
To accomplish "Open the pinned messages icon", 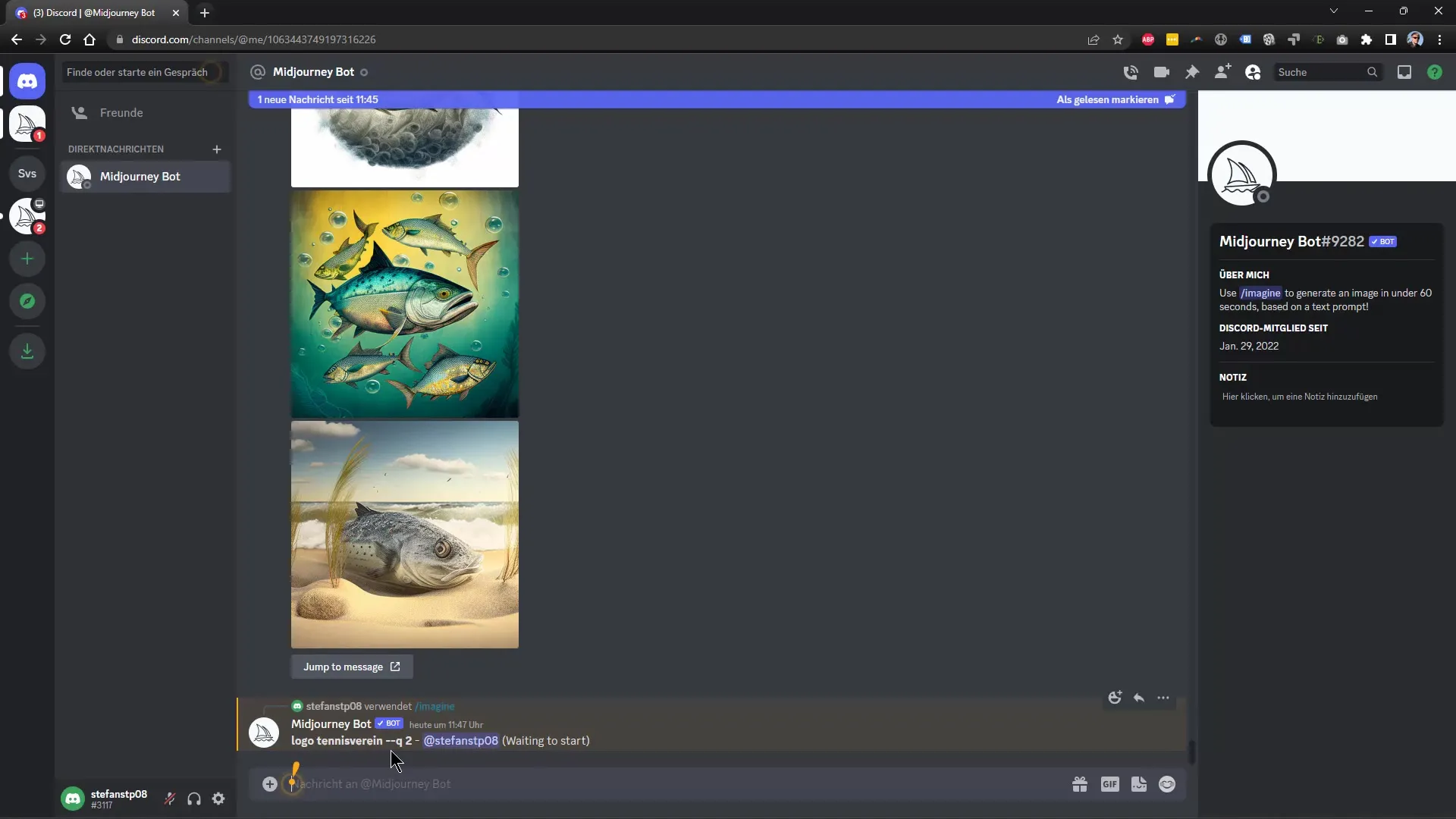I will pos(1192,72).
